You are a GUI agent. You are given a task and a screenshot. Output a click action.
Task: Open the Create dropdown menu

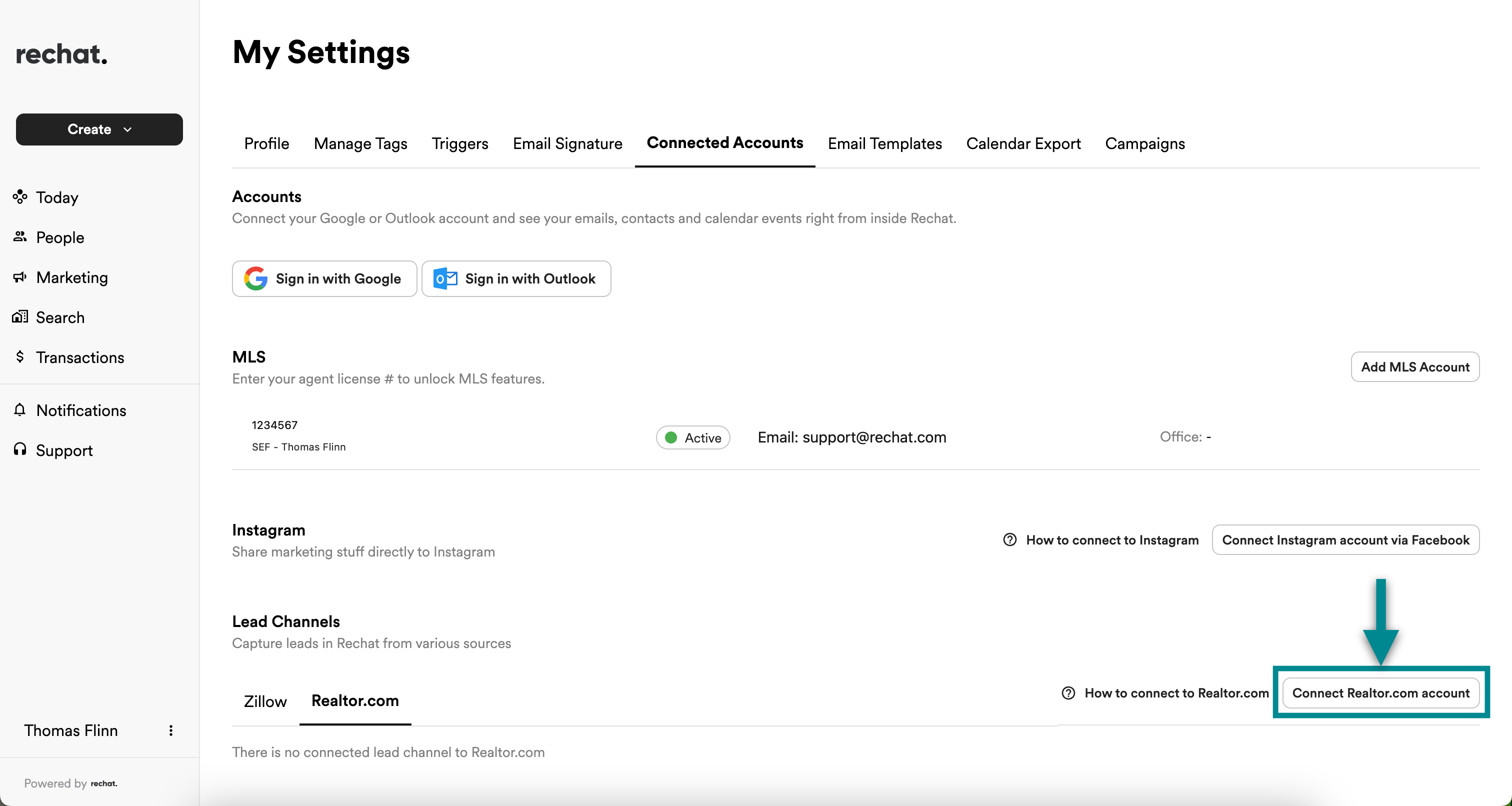click(x=99, y=129)
